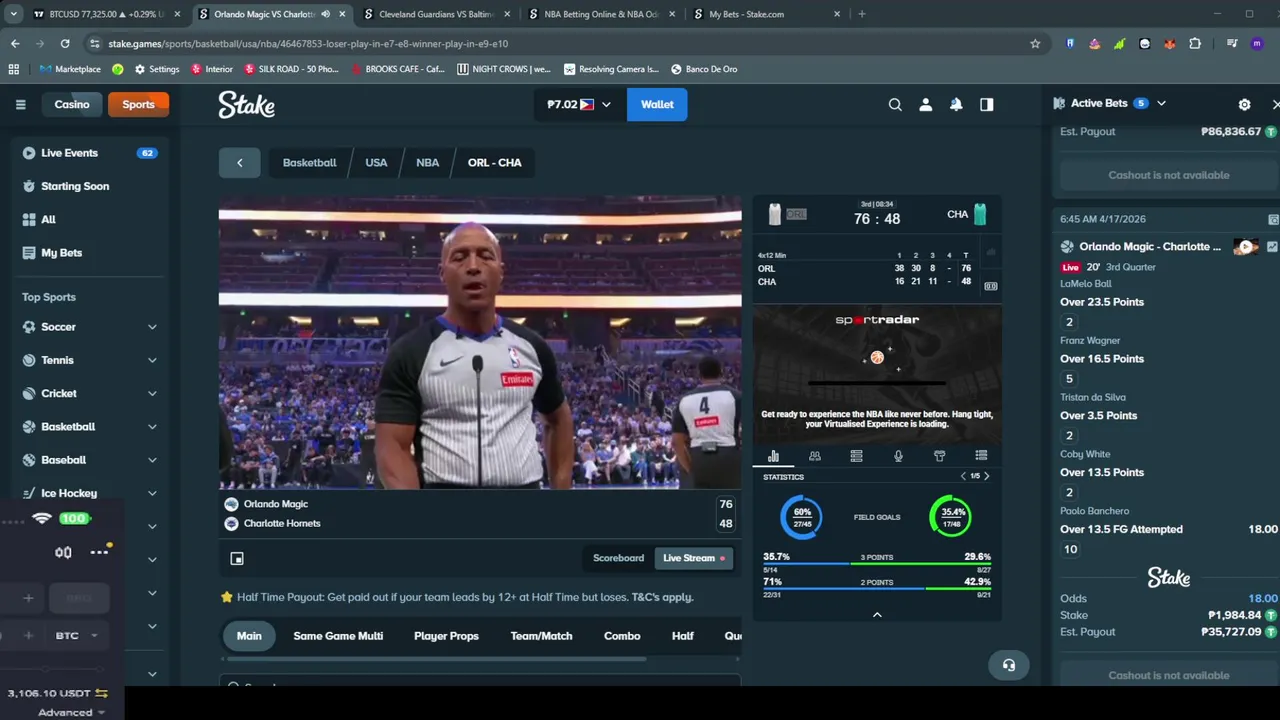
Task: Switch view to Scoreboard
Action: click(x=618, y=558)
